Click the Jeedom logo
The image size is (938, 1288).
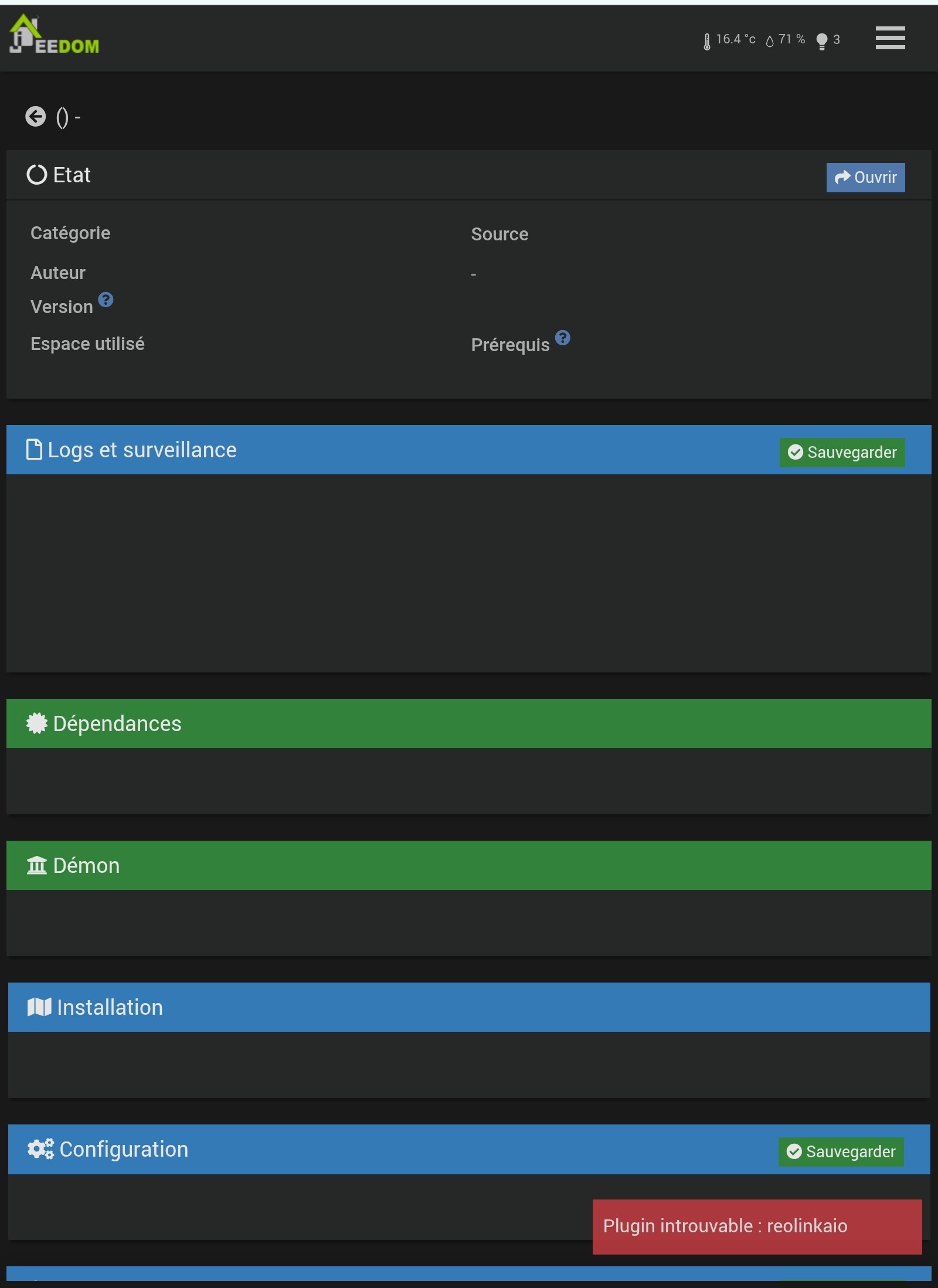point(54,35)
